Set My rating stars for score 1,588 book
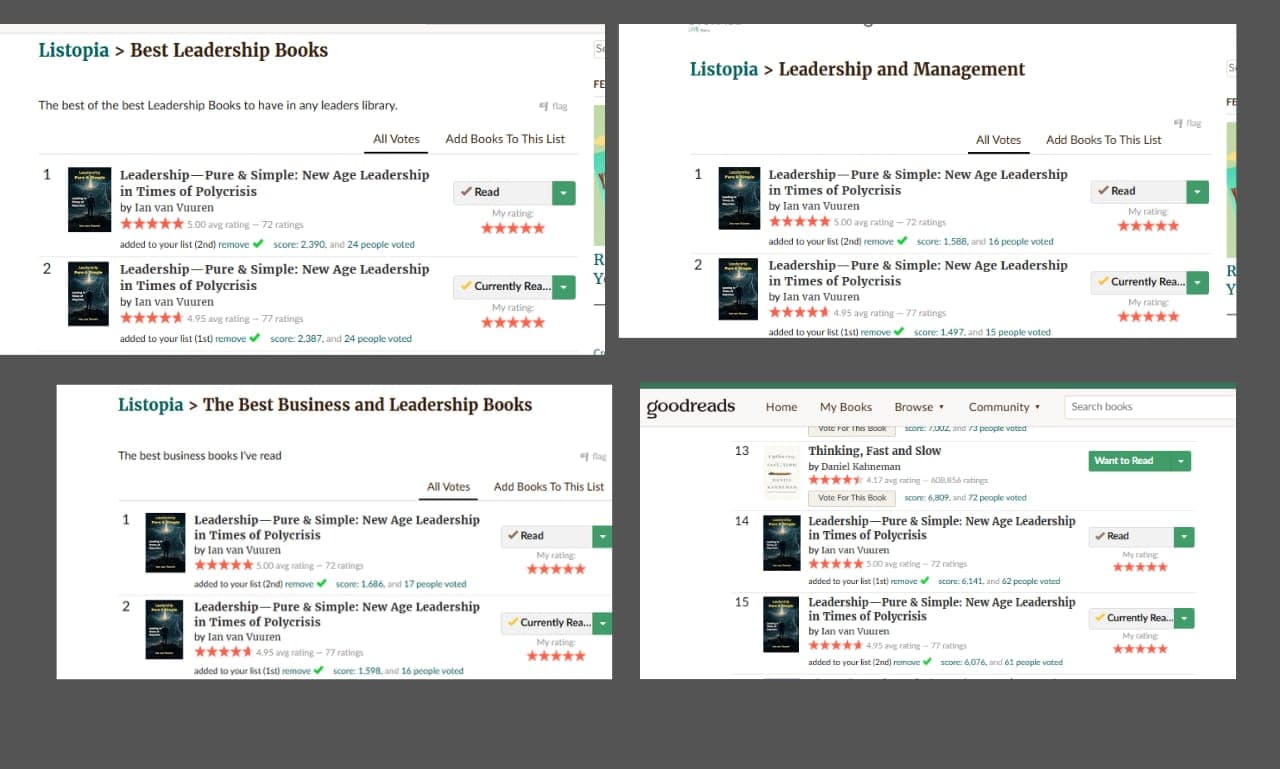1280x769 pixels. pyautogui.click(x=1149, y=226)
